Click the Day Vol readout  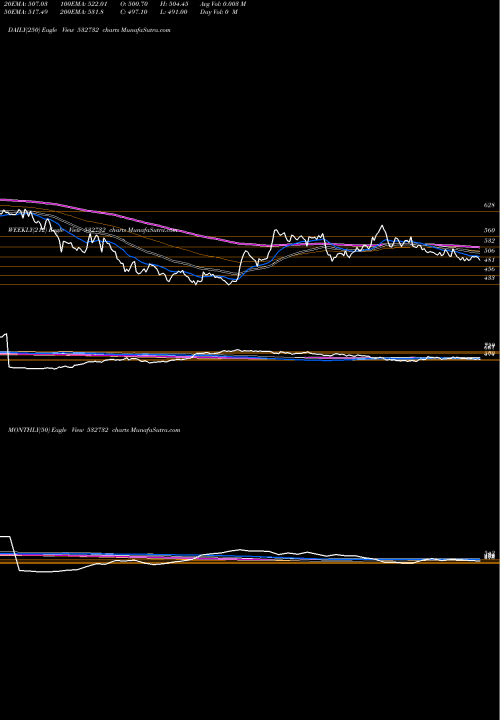(x=219, y=12)
